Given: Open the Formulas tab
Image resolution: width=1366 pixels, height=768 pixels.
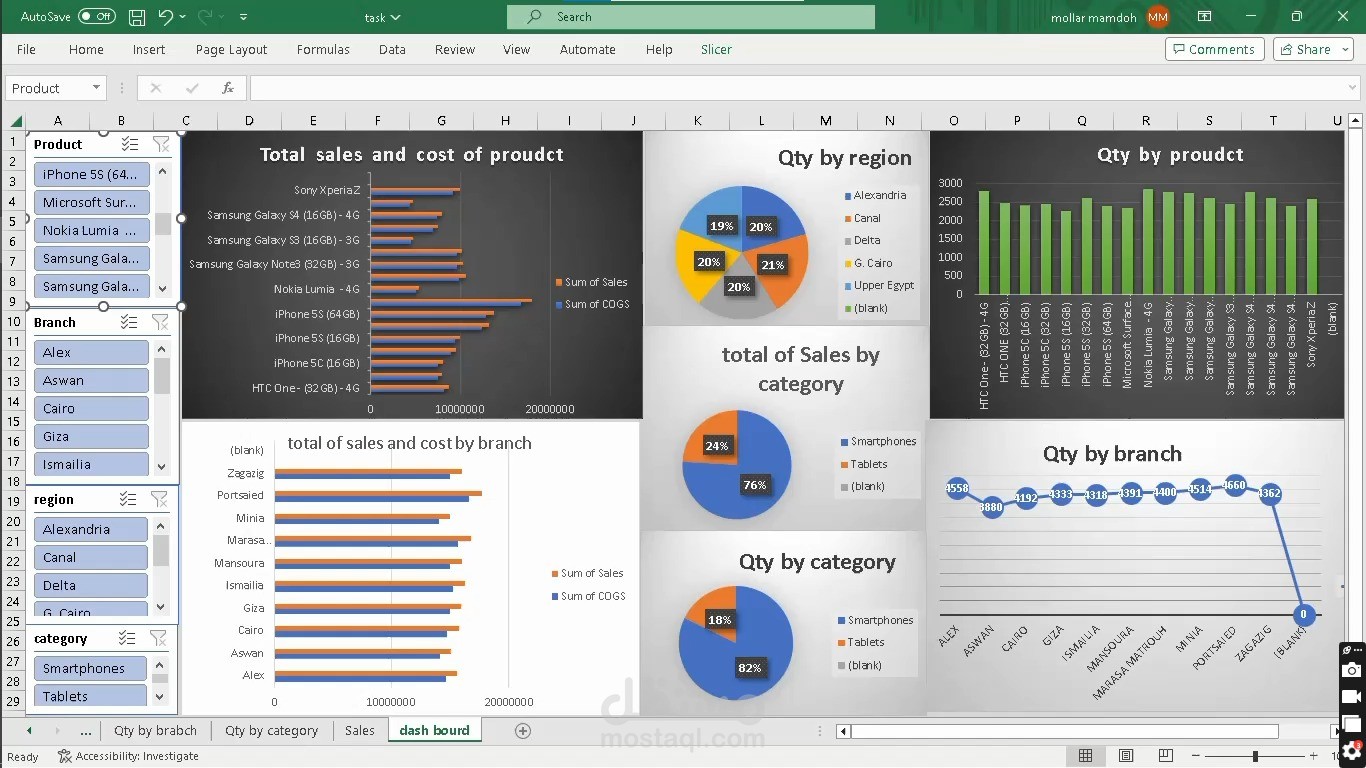Looking at the screenshot, I should (323, 49).
